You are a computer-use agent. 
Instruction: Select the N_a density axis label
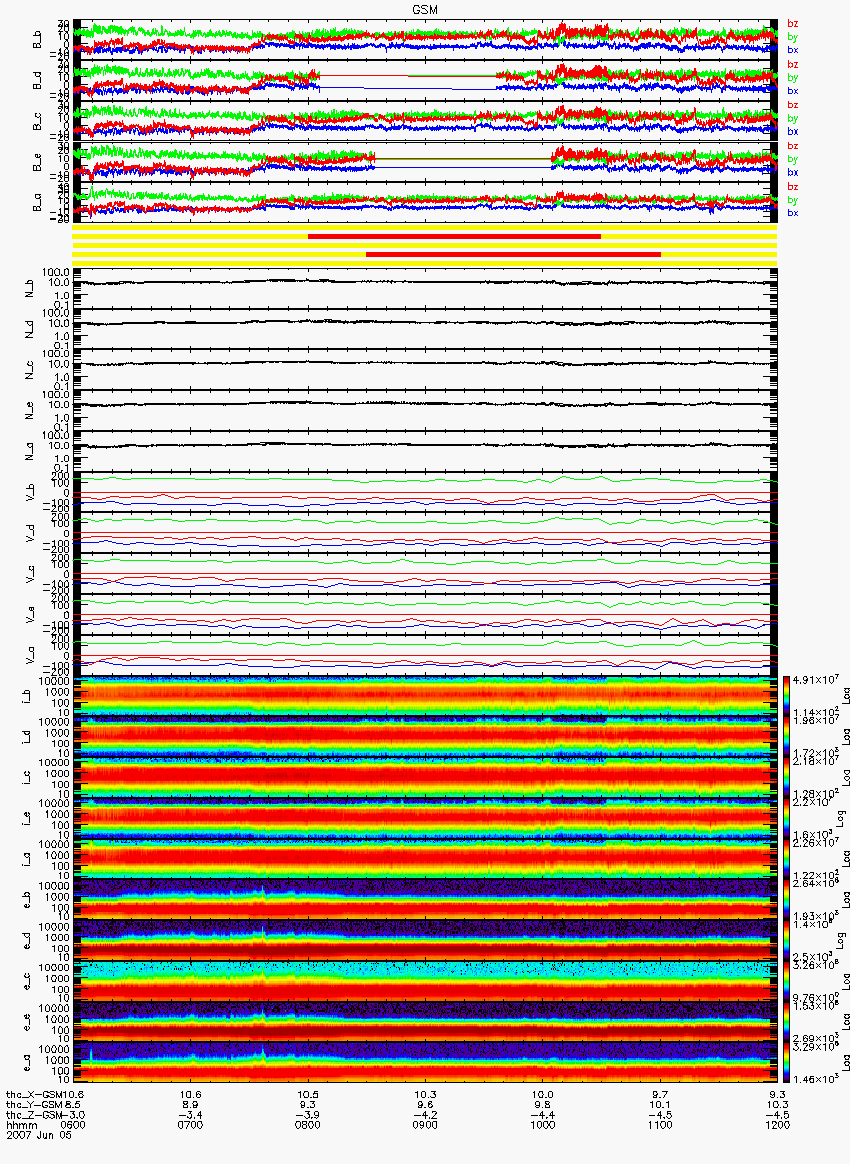point(30,452)
